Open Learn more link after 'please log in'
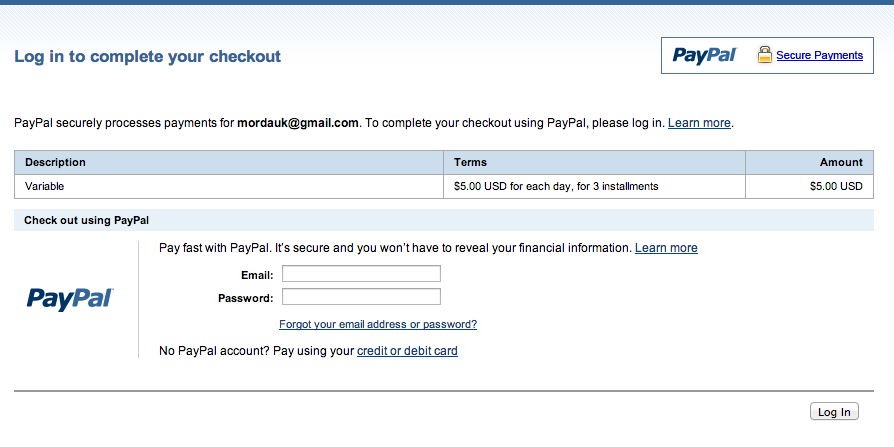Viewport: 894px width, 447px height. (699, 123)
